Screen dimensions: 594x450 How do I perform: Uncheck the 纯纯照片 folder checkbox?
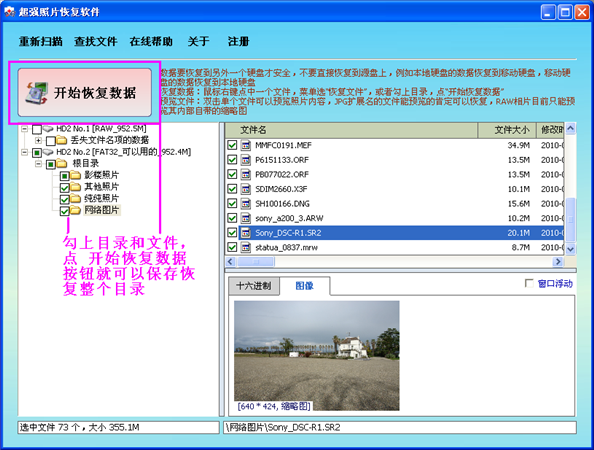click(64, 199)
